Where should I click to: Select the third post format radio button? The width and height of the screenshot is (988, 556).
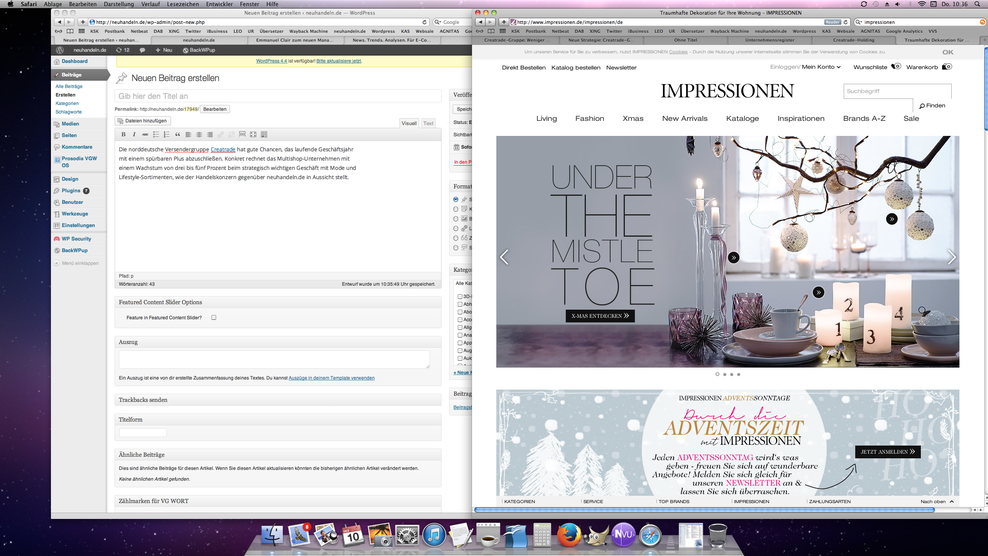[x=456, y=219]
